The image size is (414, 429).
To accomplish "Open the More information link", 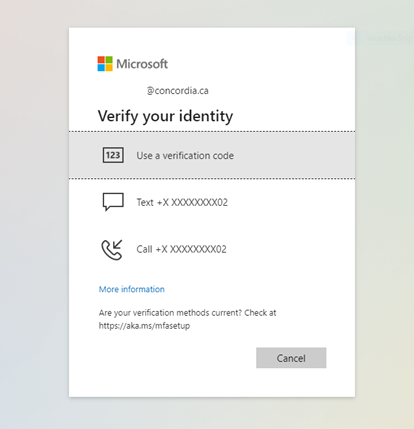I will click(132, 289).
